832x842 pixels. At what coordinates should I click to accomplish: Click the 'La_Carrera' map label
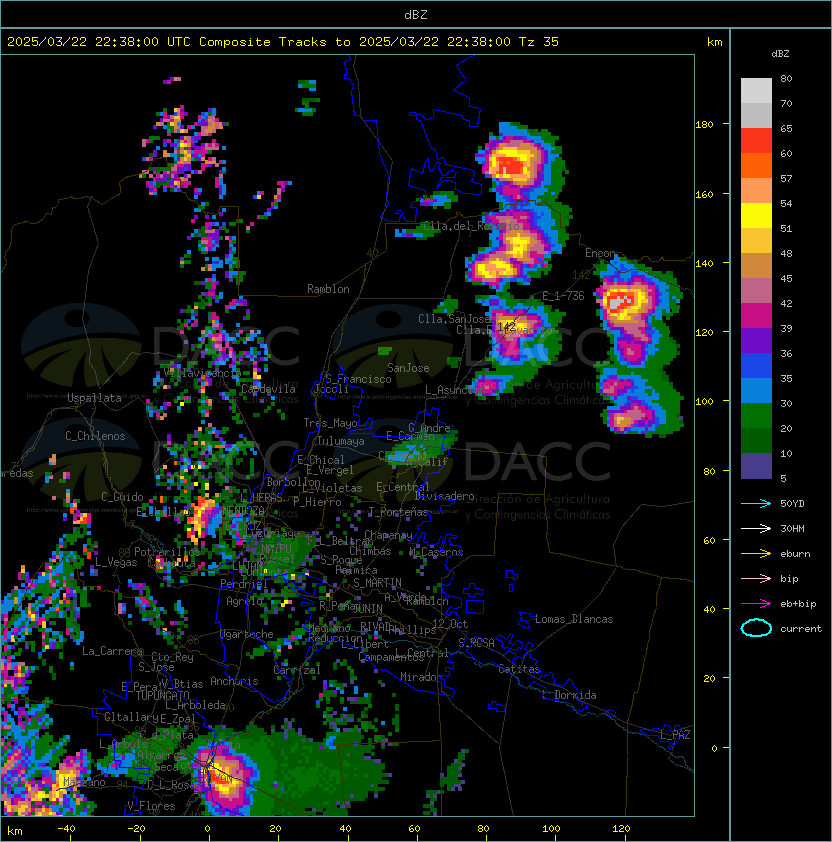pyautogui.click(x=113, y=651)
